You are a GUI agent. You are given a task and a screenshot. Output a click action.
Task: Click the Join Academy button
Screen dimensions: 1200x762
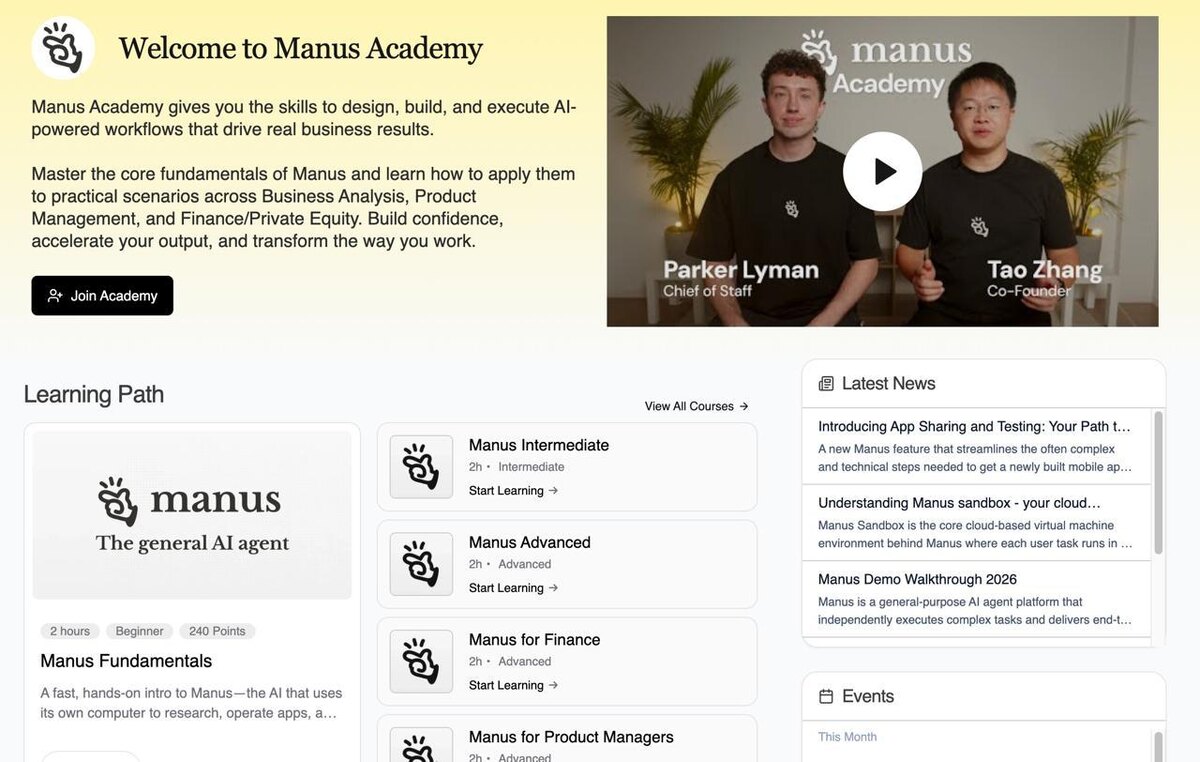pyautogui.click(x=102, y=296)
